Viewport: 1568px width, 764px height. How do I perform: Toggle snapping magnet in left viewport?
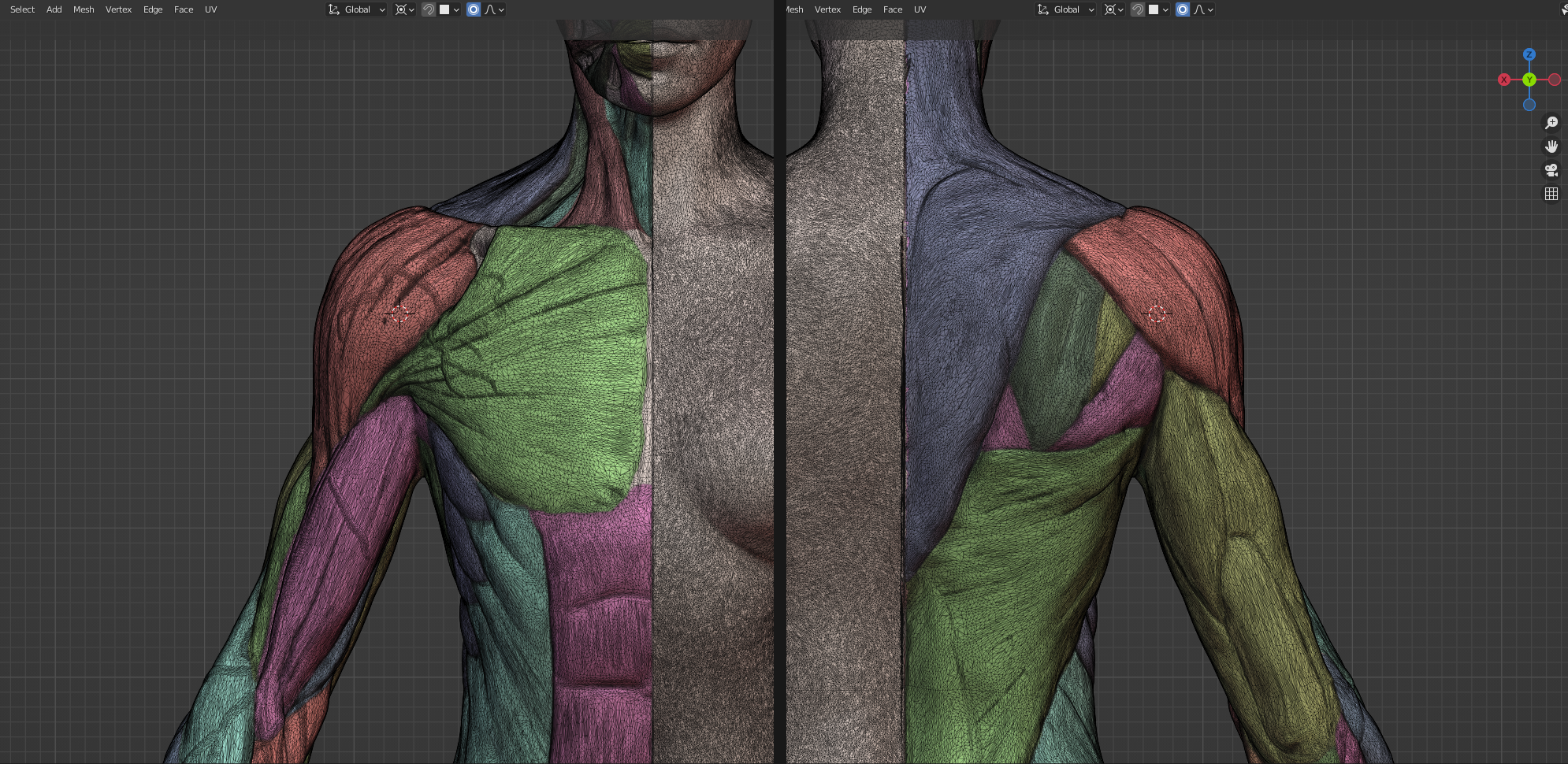(x=429, y=9)
